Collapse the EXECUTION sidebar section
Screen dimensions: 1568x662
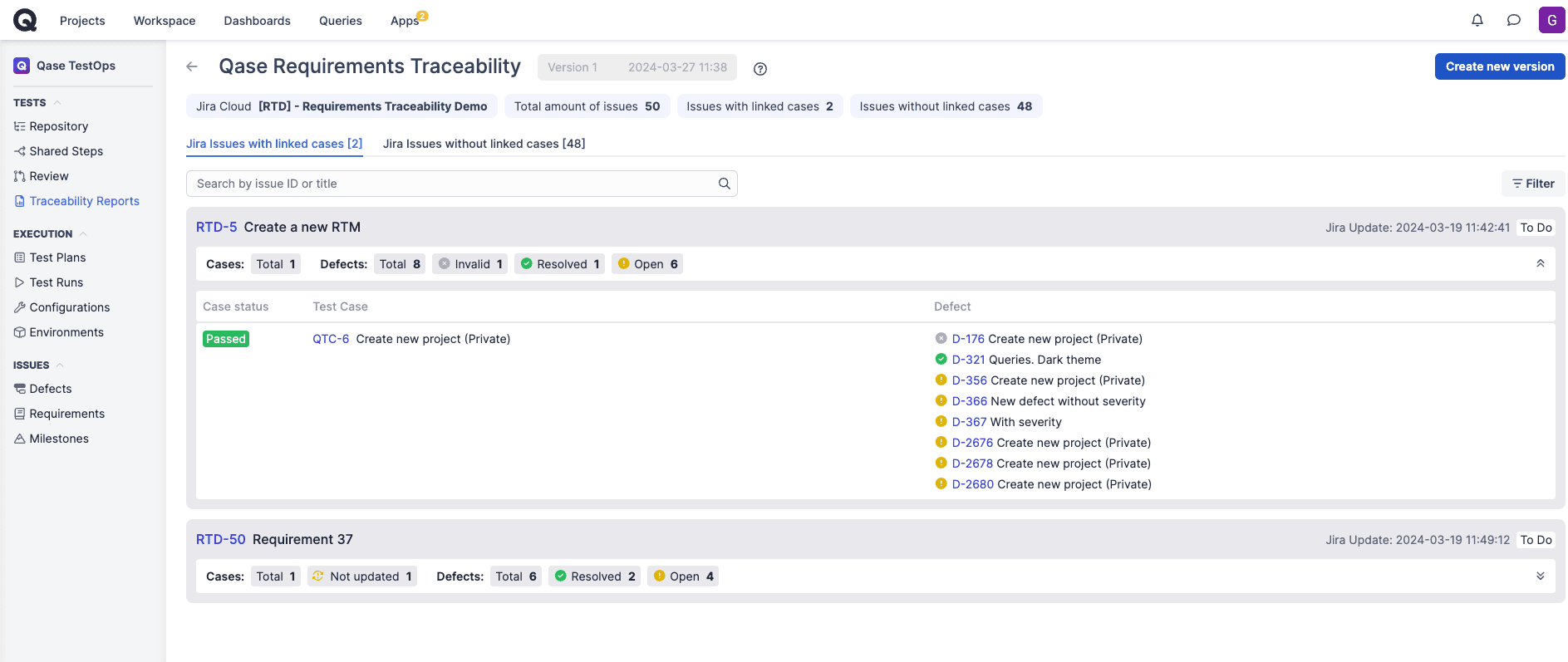83,234
